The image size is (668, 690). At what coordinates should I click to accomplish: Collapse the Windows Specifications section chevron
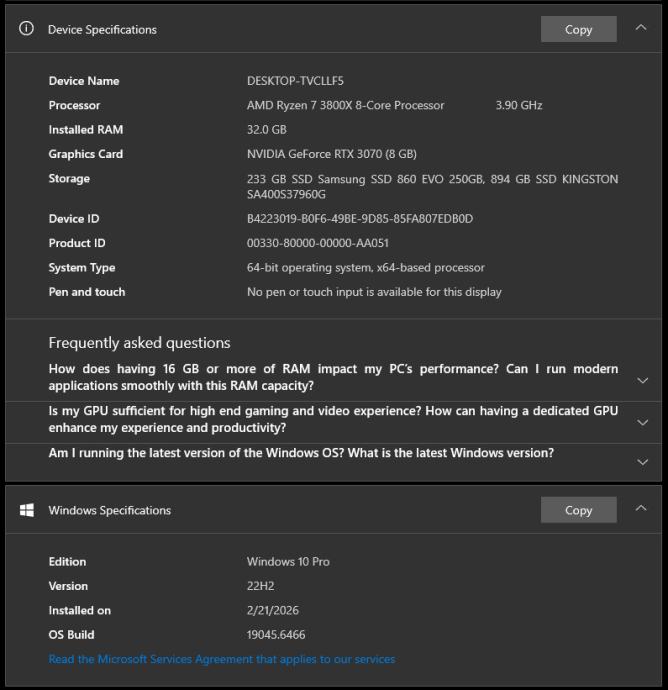641,509
